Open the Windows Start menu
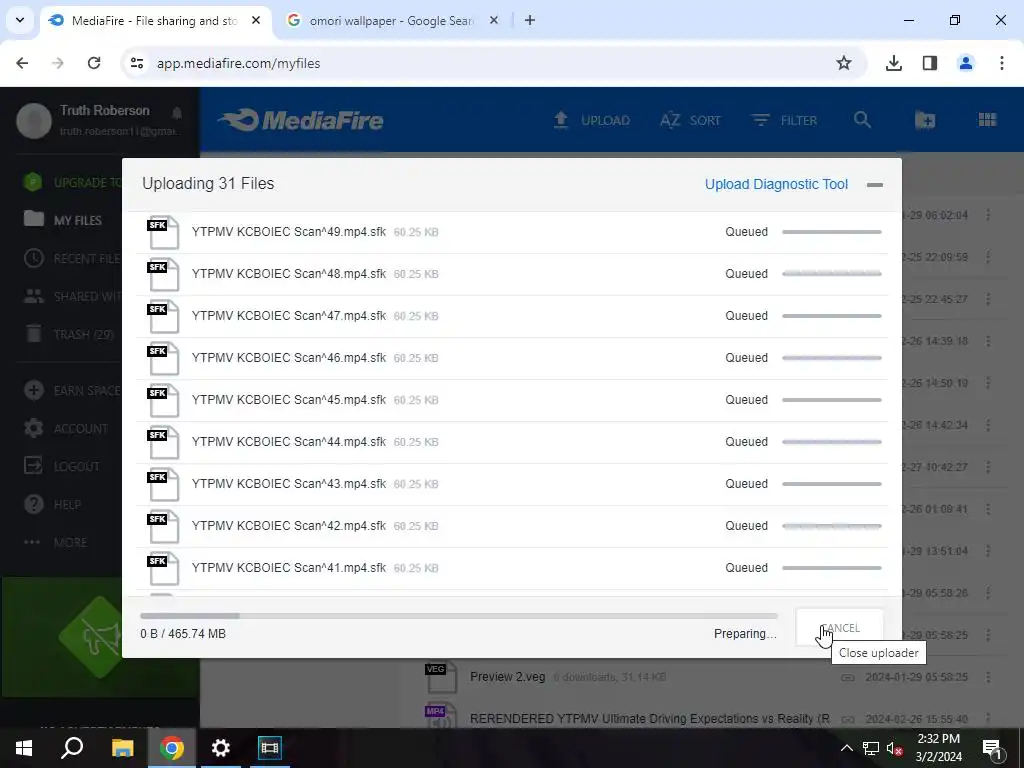Image resolution: width=1024 pixels, height=768 pixels. coord(24,748)
